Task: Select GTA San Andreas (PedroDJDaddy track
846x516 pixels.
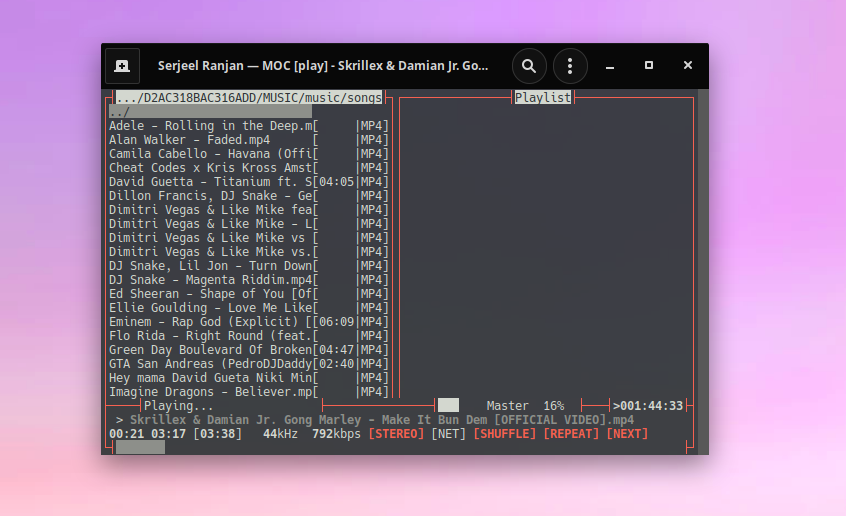Action: click(x=248, y=364)
